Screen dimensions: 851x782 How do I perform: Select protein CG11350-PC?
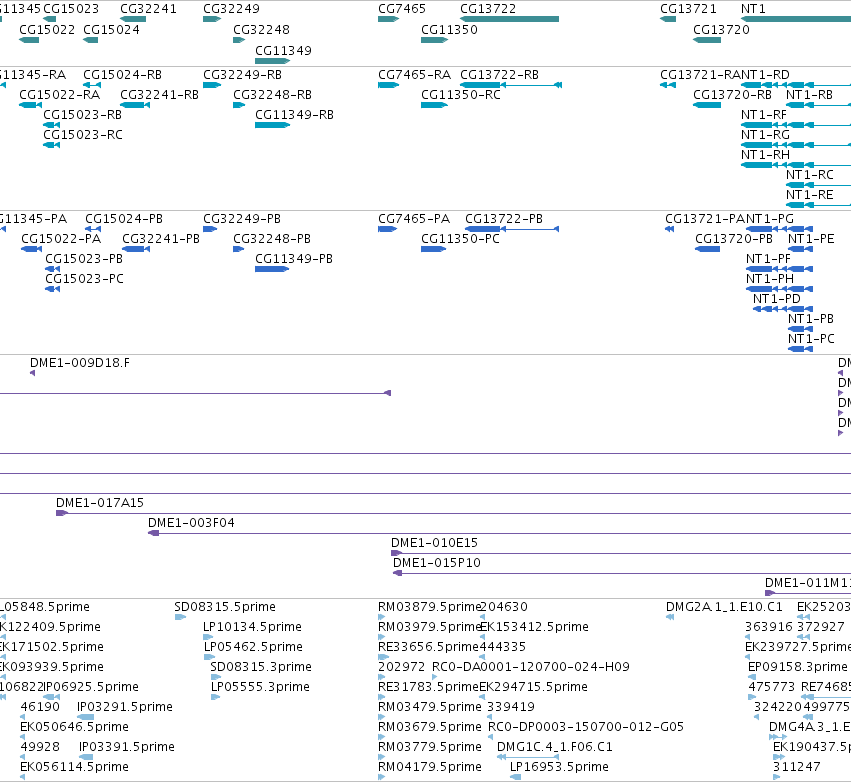click(460, 239)
